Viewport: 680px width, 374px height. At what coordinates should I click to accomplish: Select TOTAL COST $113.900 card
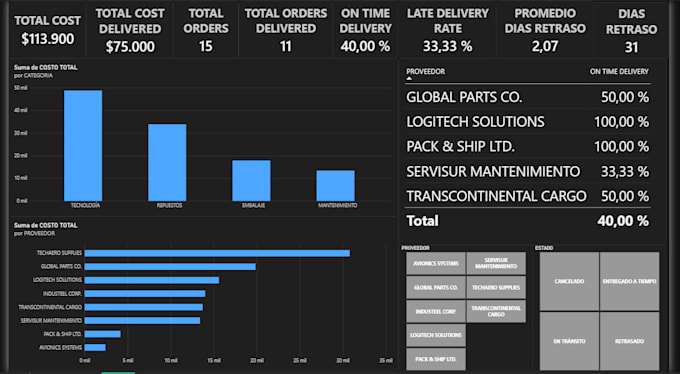[x=47, y=30]
